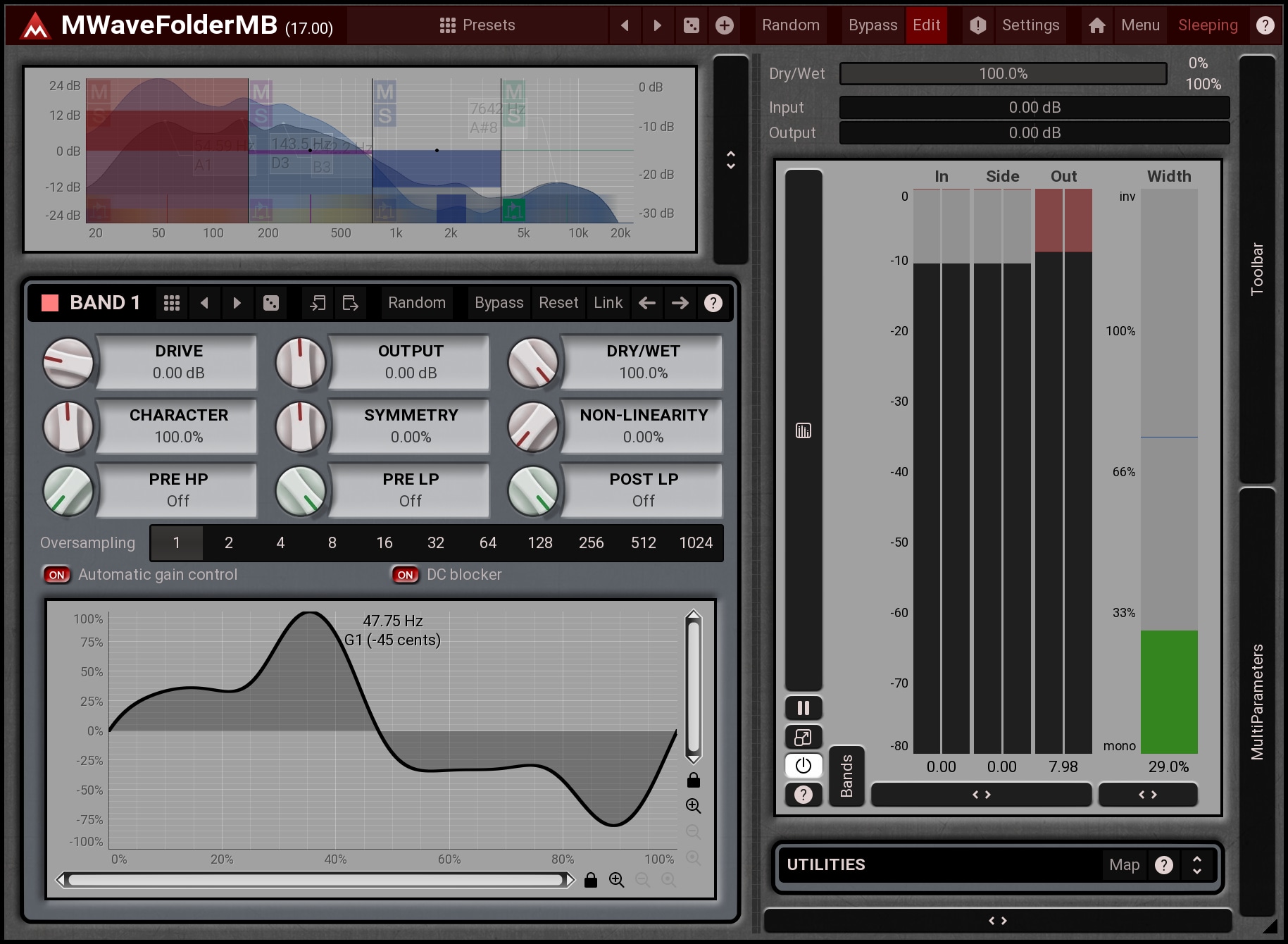1288x944 pixels.
Task: Expand the Utilities panel arrows
Action: [x=1196, y=864]
